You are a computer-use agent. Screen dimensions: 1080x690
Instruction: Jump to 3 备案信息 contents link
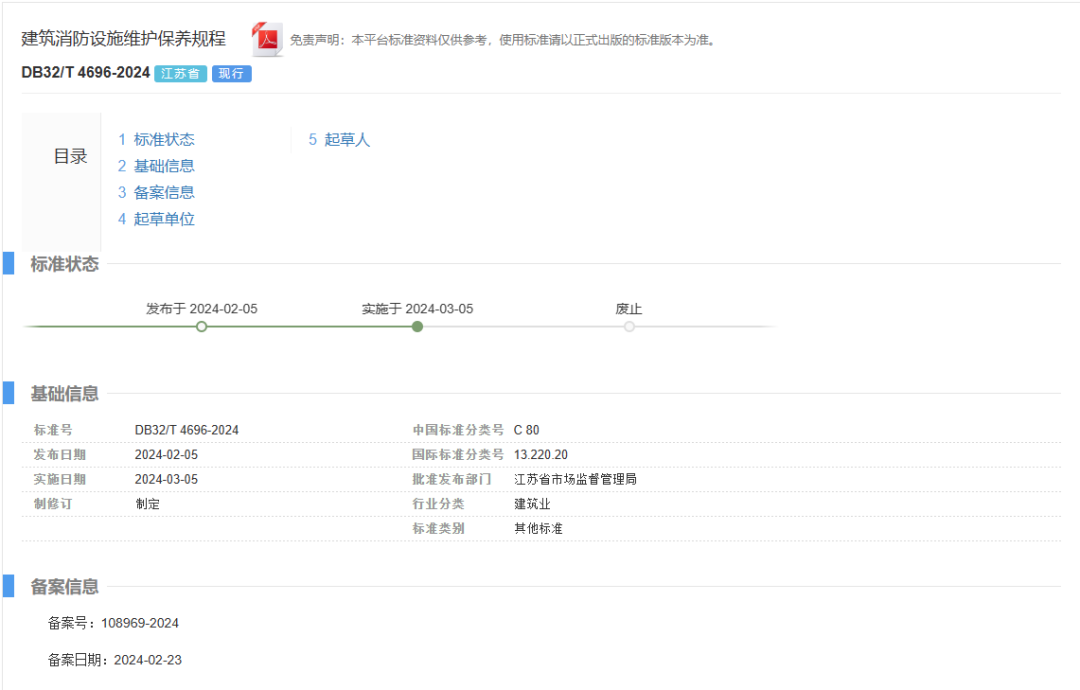point(156,193)
